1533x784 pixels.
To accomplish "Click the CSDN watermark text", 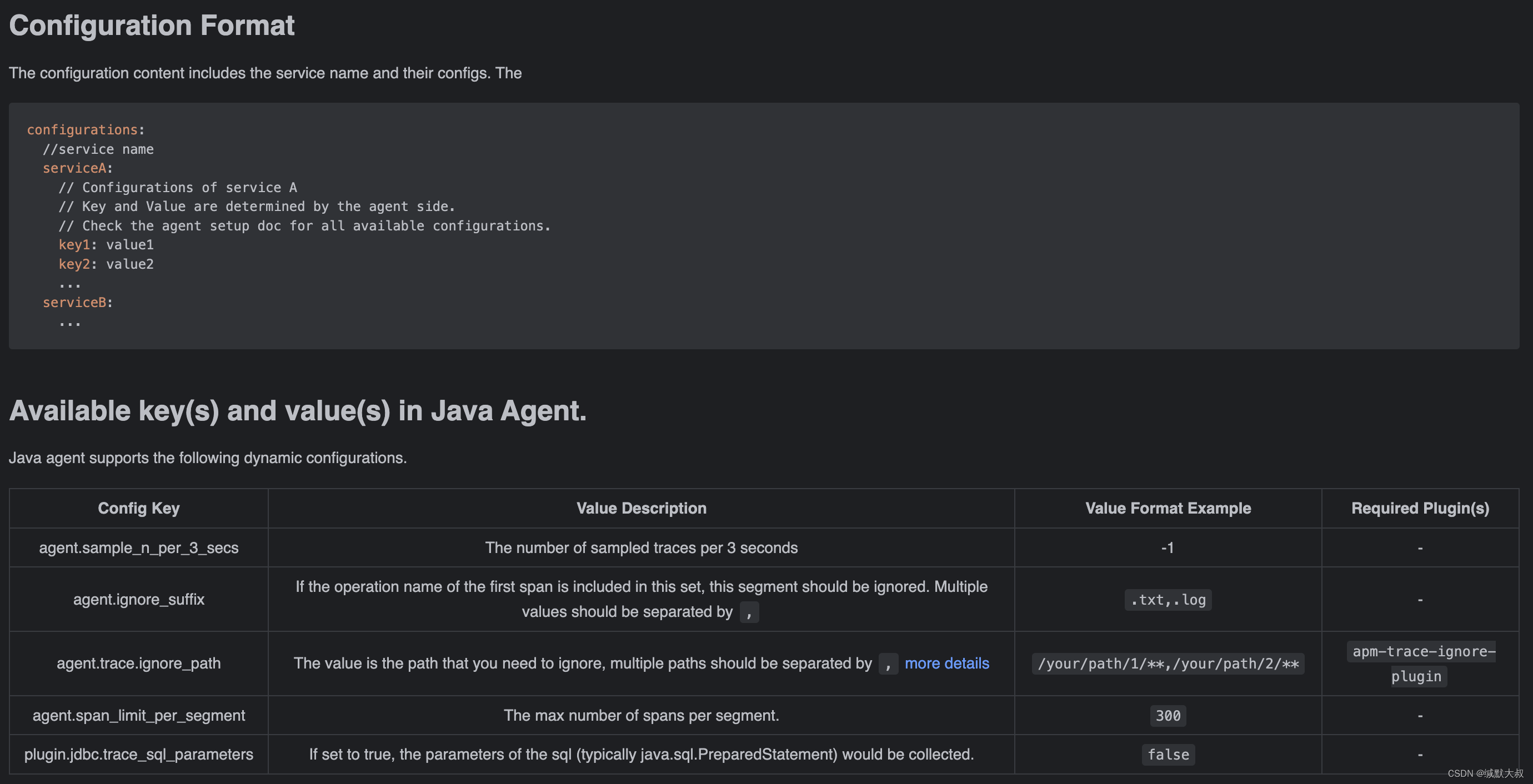I will tap(1485, 773).
